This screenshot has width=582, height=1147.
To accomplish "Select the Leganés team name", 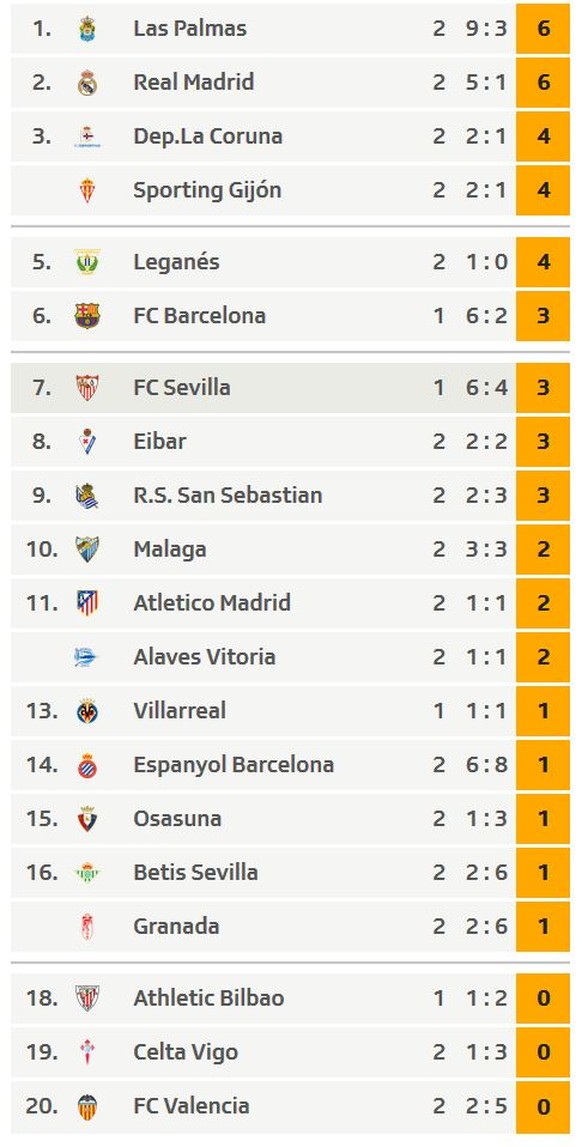I will [176, 262].
